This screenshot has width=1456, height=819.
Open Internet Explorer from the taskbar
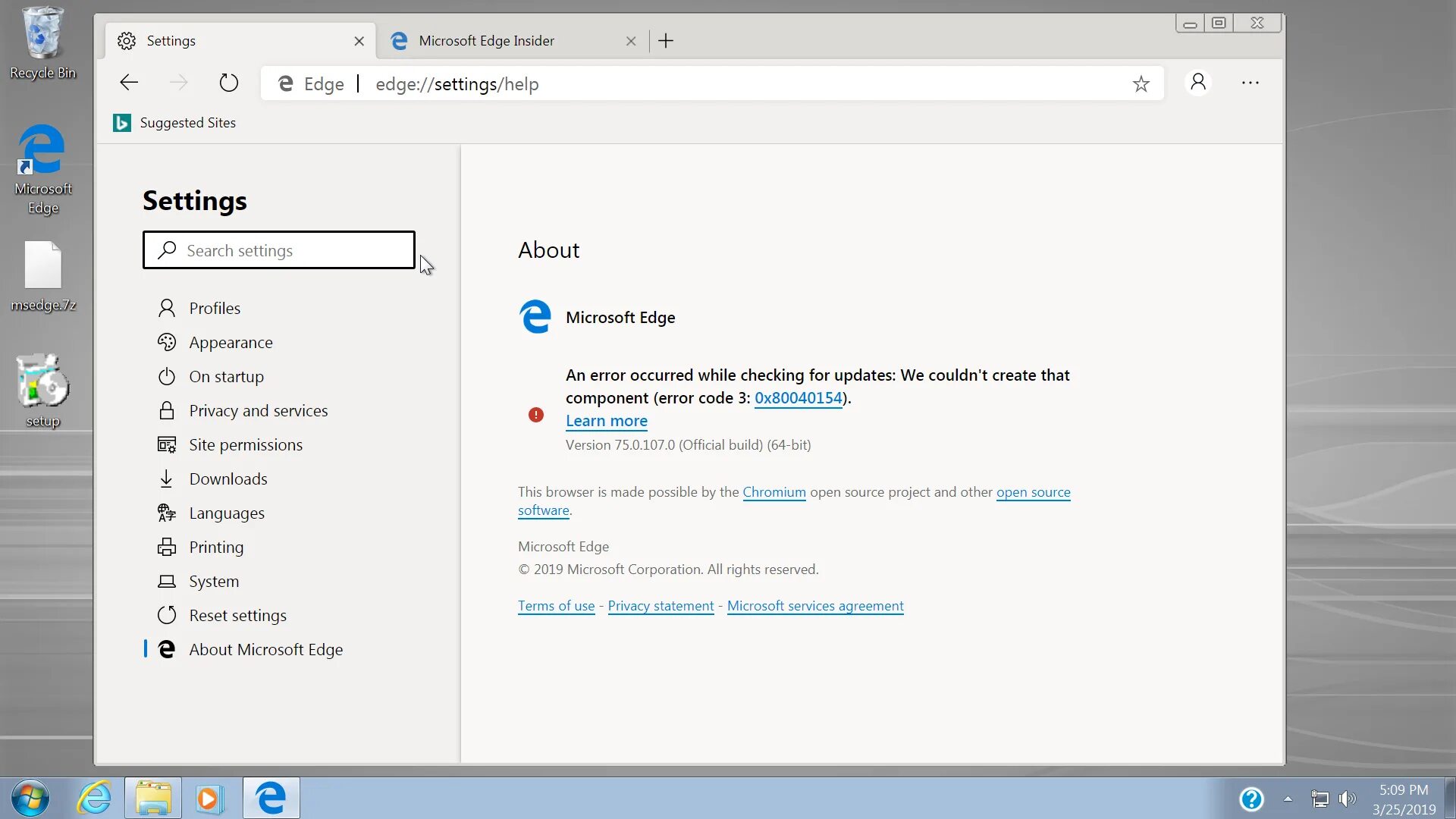point(94,799)
